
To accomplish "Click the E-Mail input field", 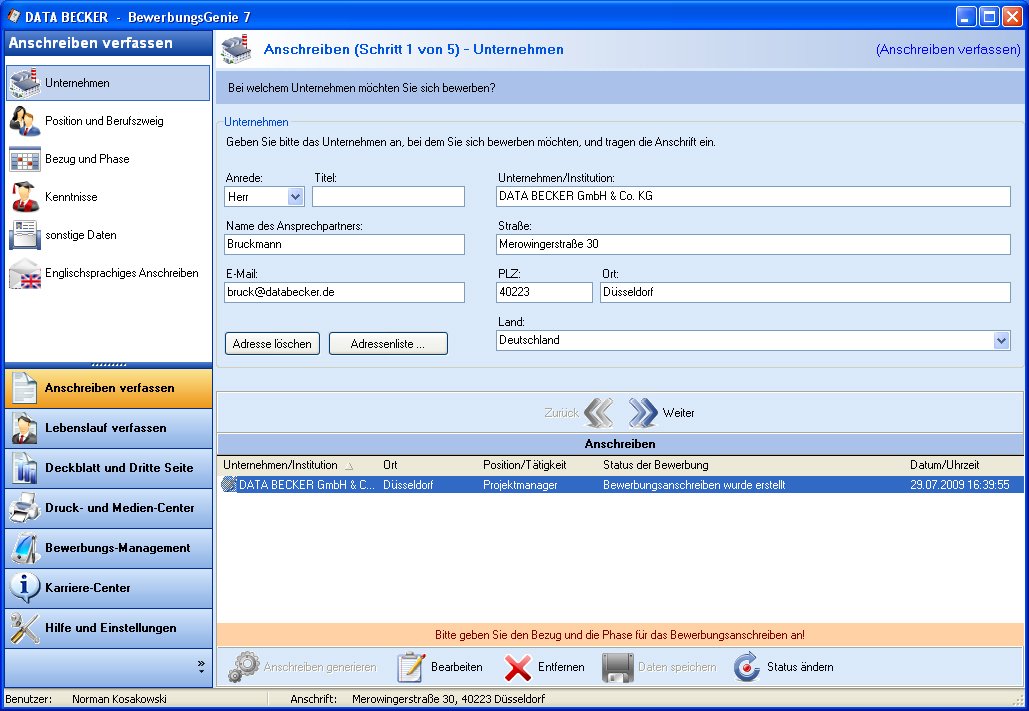I will [x=345, y=292].
